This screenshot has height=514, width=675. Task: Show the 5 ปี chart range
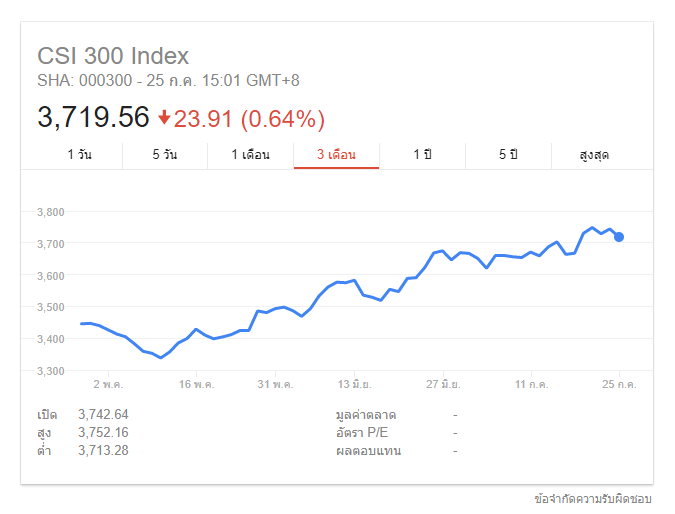pos(508,155)
